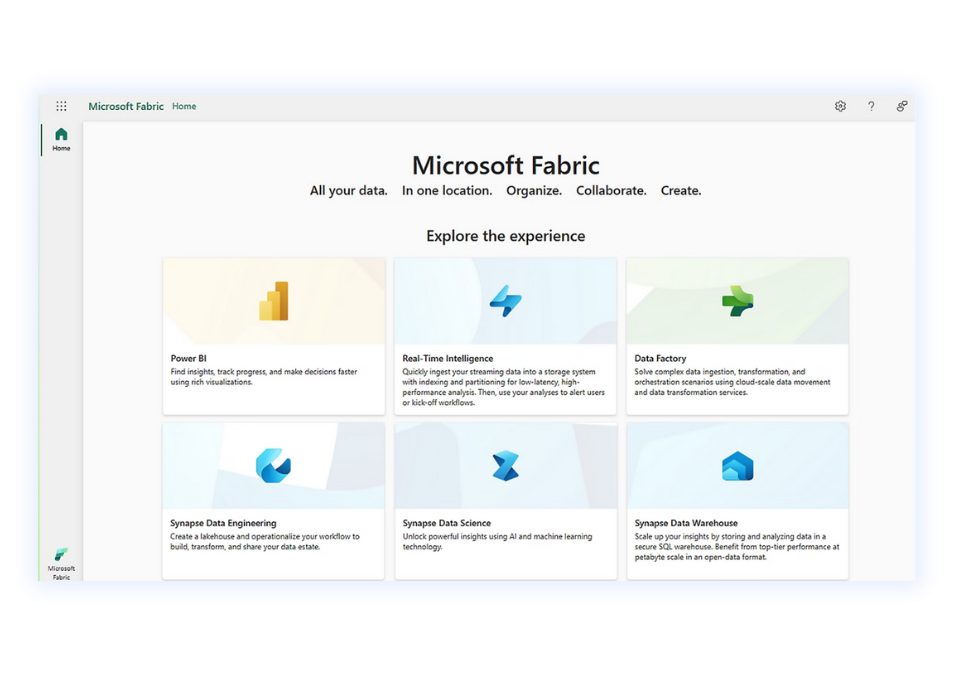Open the Synapse Data Warehouse card
This screenshot has width=954, height=675.
(737, 500)
